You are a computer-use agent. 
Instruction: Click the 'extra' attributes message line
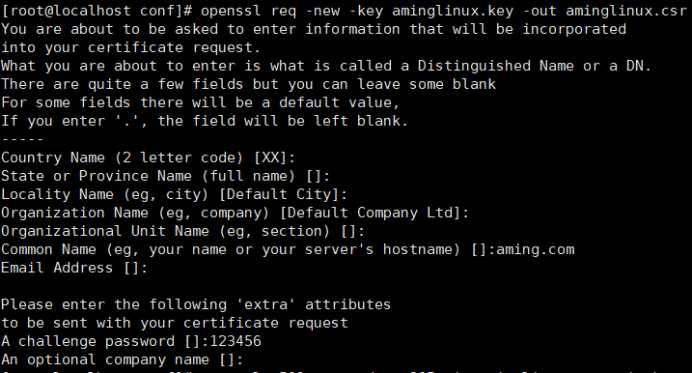click(196, 305)
